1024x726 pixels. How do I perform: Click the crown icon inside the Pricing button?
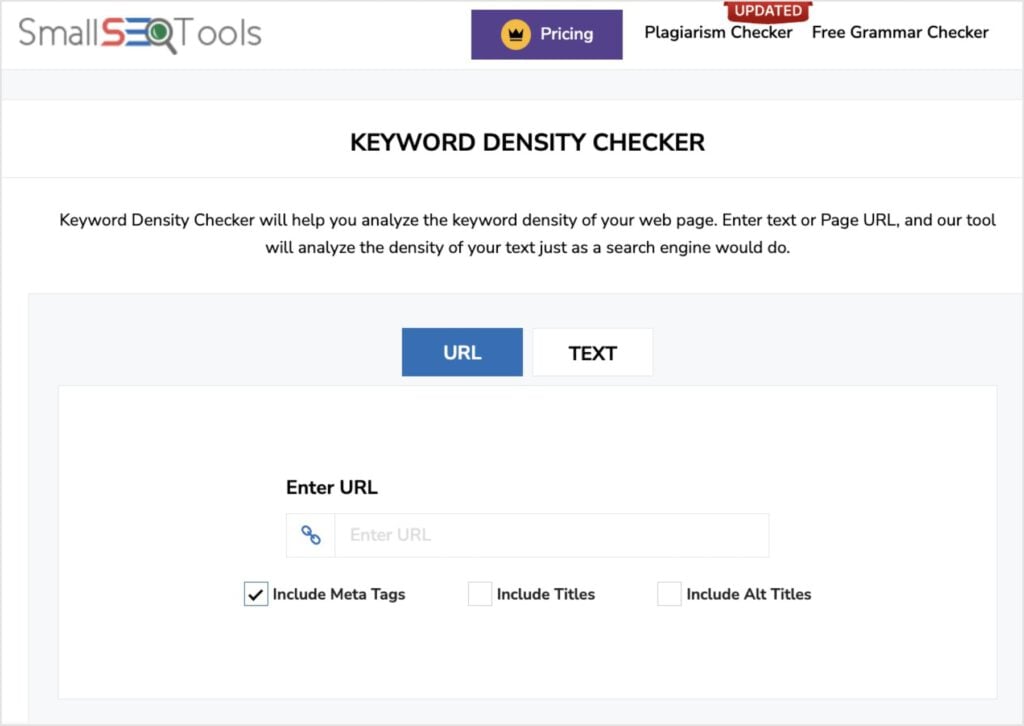(x=513, y=34)
